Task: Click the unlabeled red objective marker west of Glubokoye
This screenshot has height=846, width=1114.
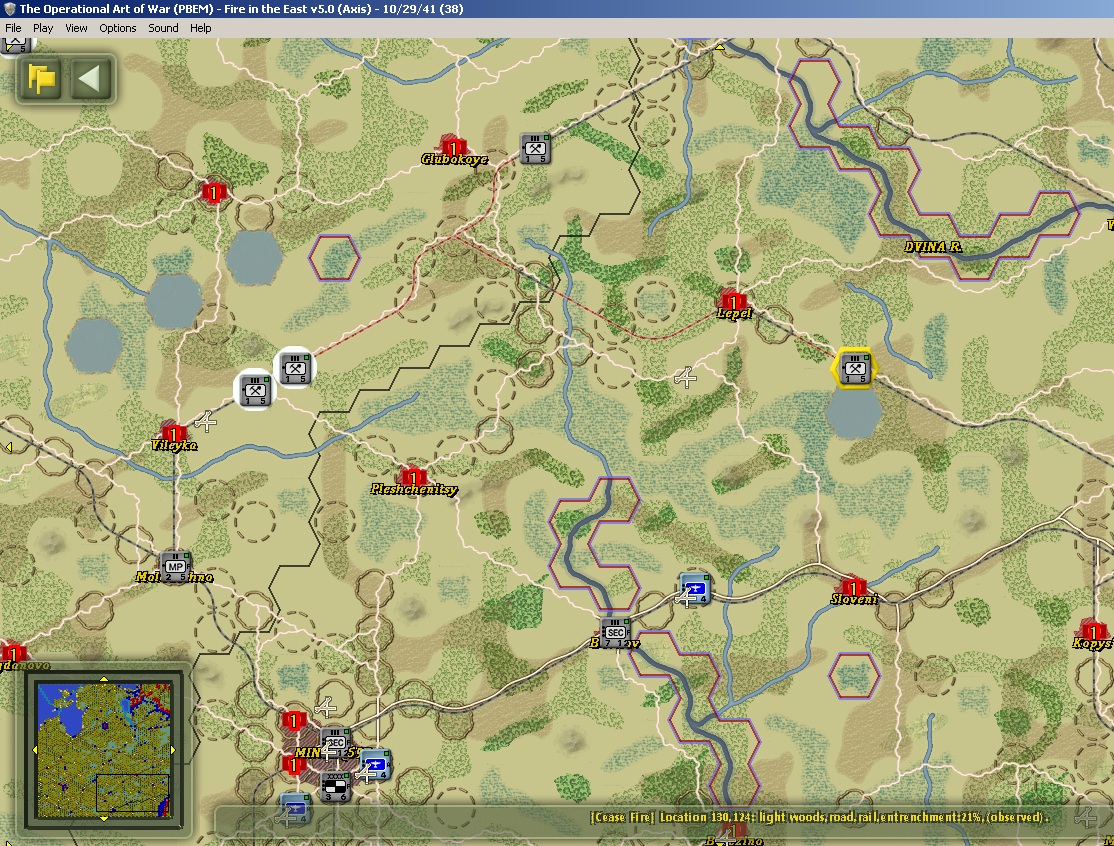Action: (213, 190)
